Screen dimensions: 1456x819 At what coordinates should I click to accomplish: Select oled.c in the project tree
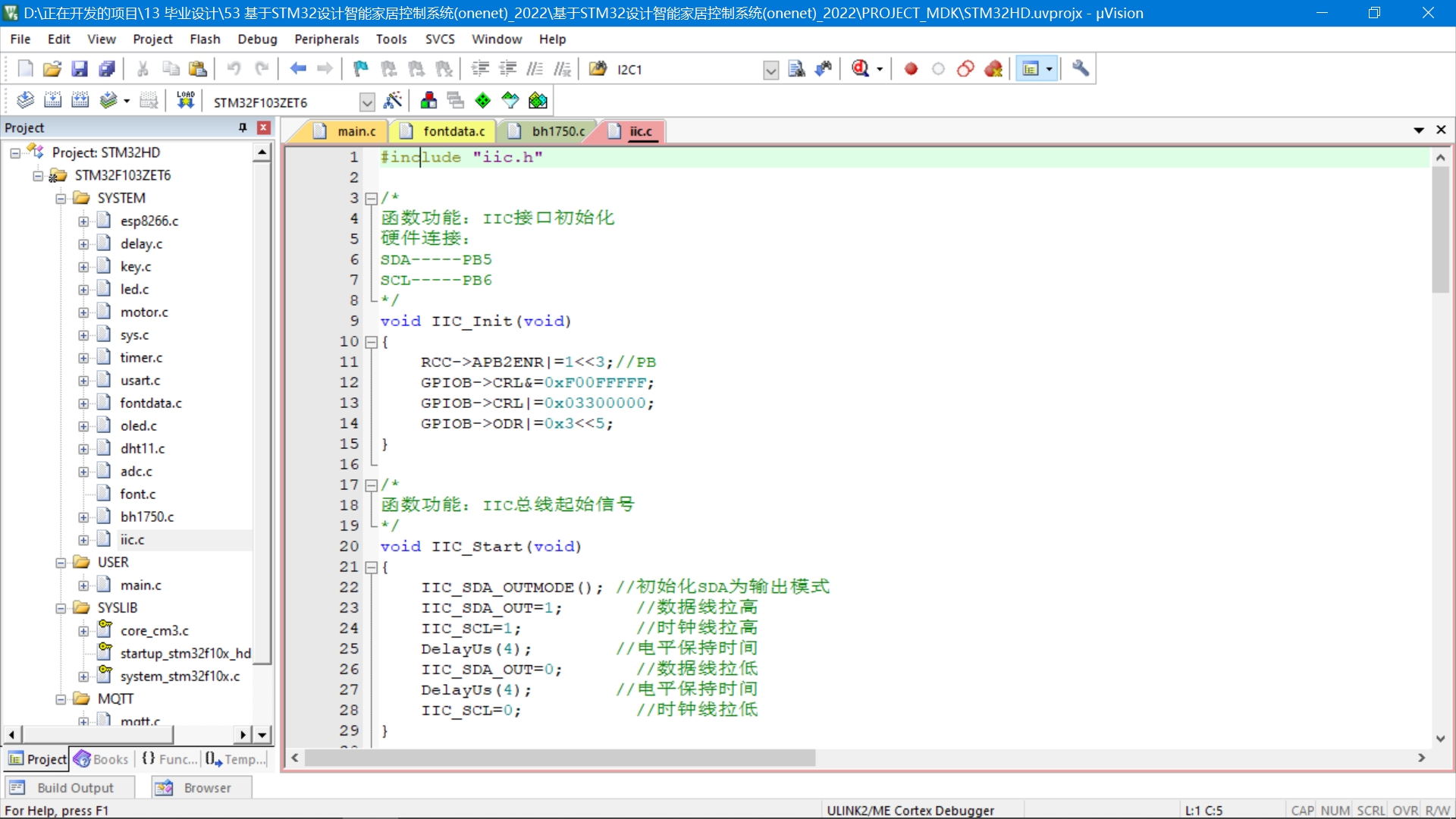(138, 426)
